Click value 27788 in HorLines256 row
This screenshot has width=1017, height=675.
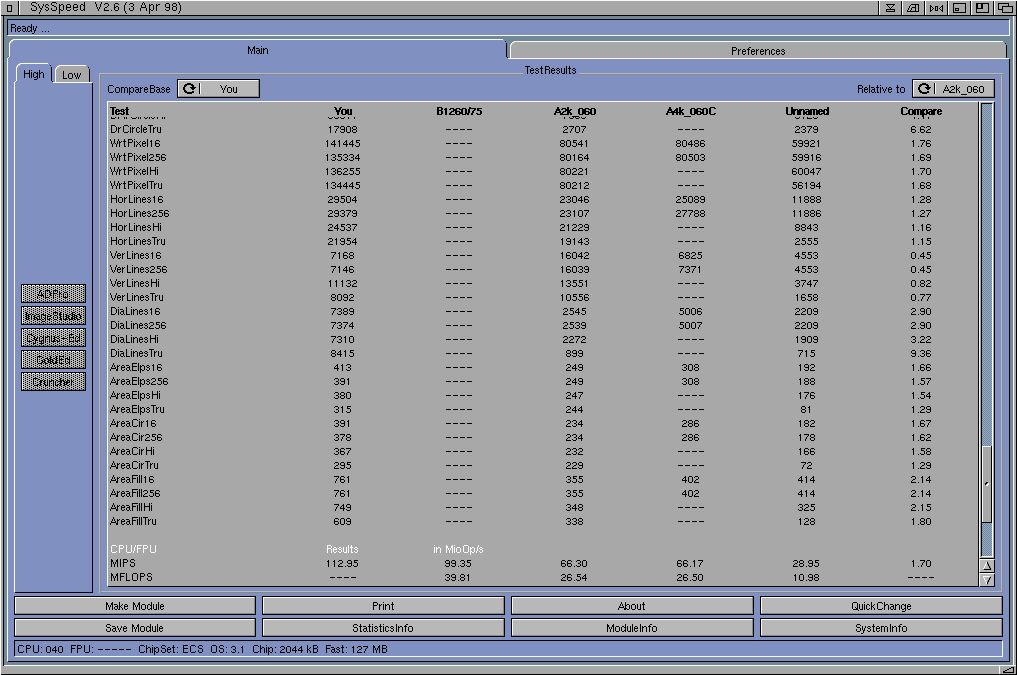[690, 213]
